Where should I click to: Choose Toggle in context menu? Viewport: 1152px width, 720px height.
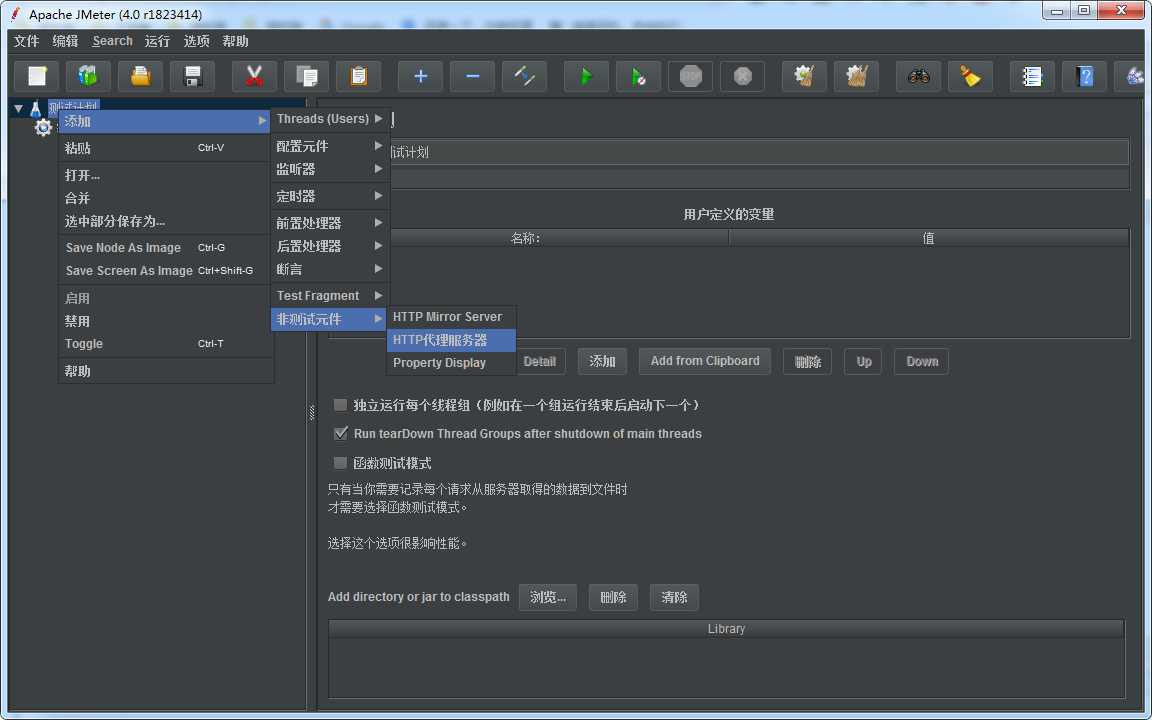pyautogui.click(x=165, y=344)
